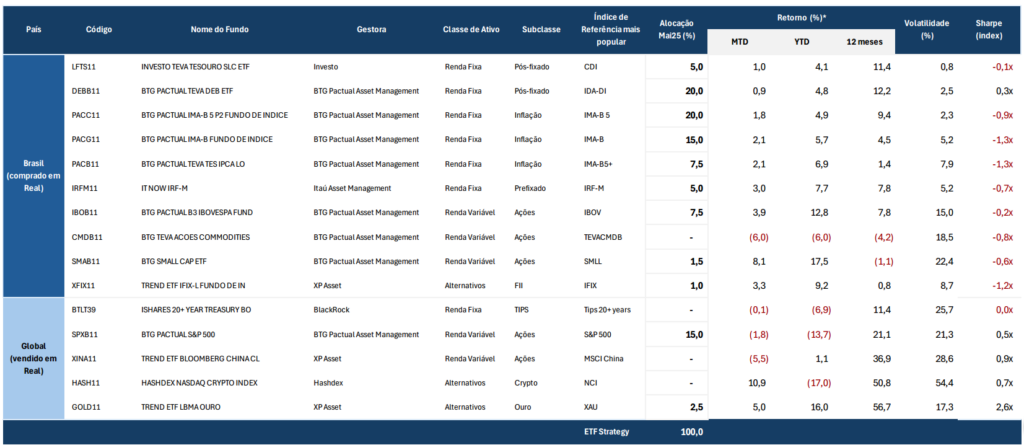Screen dimensions: 1024x445
Task: Select the GOLD11 code cell
Action: (86, 407)
